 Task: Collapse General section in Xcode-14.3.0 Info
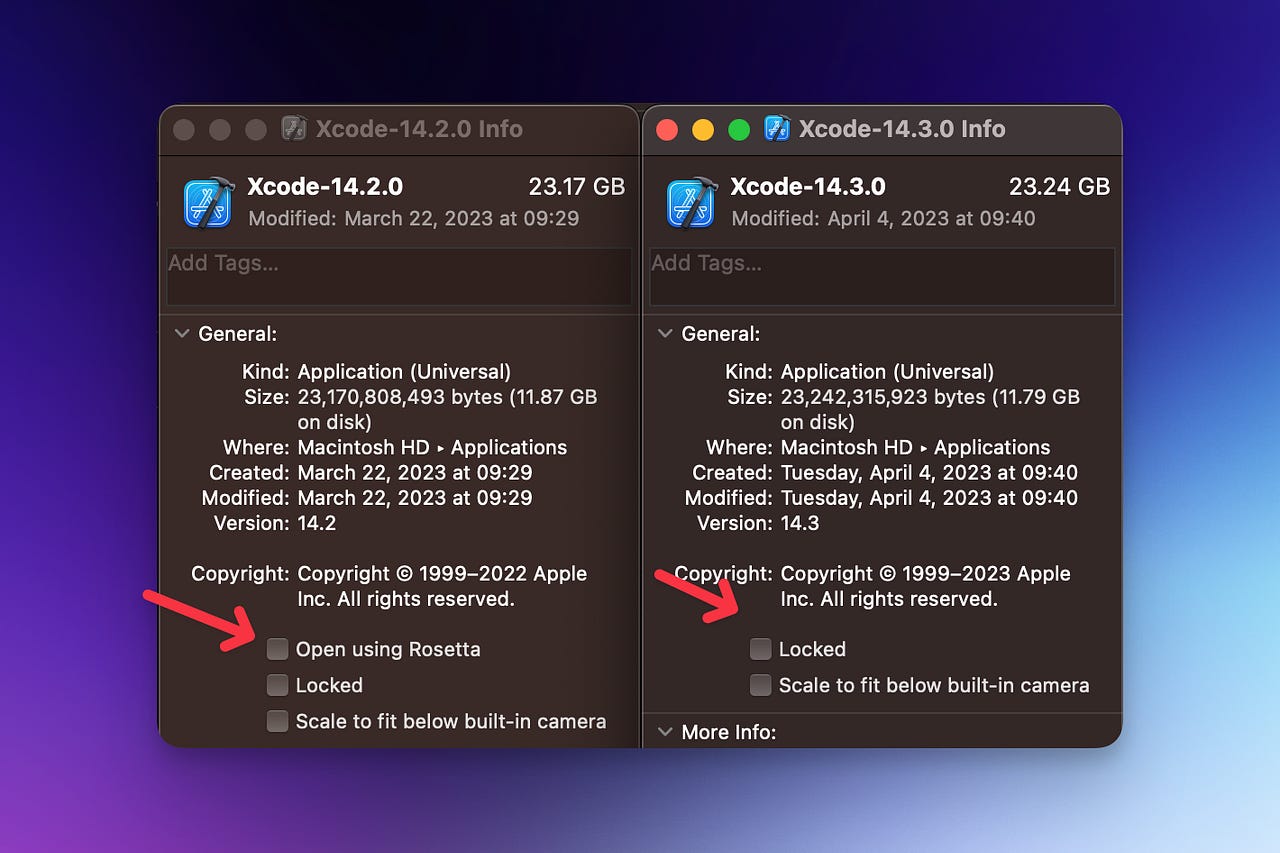tap(665, 334)
